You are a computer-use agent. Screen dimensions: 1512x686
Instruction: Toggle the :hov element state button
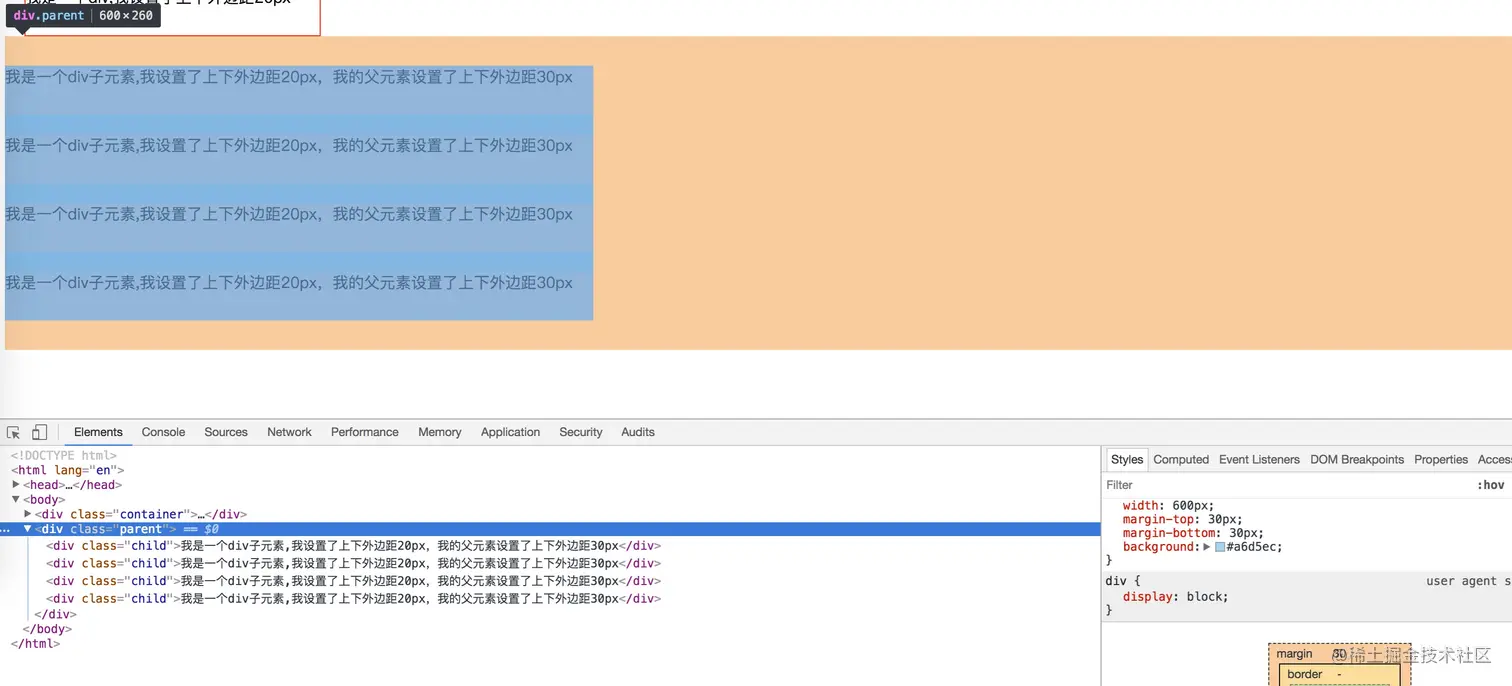pos(1490,485)
